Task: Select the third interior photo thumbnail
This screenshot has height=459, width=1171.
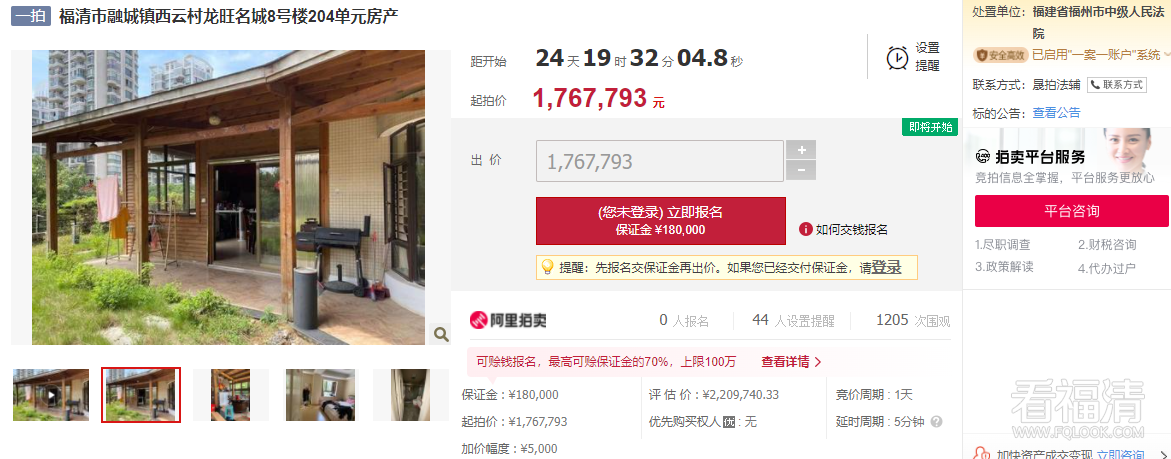Action: tap(231, 395)
